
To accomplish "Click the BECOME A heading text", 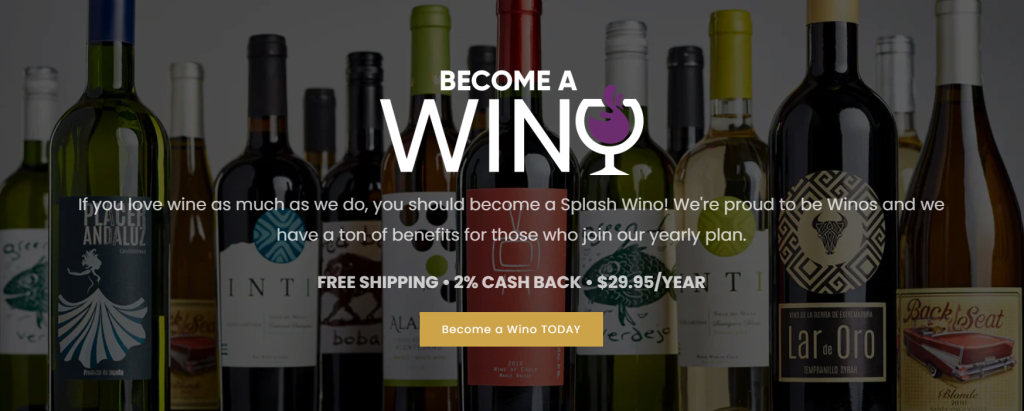I will (508, 80).
